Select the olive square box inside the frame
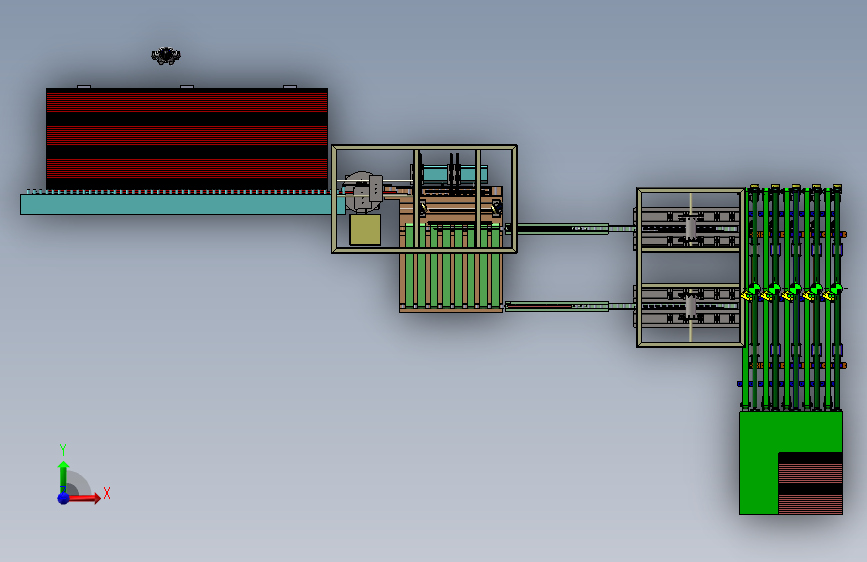Viewport: 867px width, 562px height. (365, 229)
